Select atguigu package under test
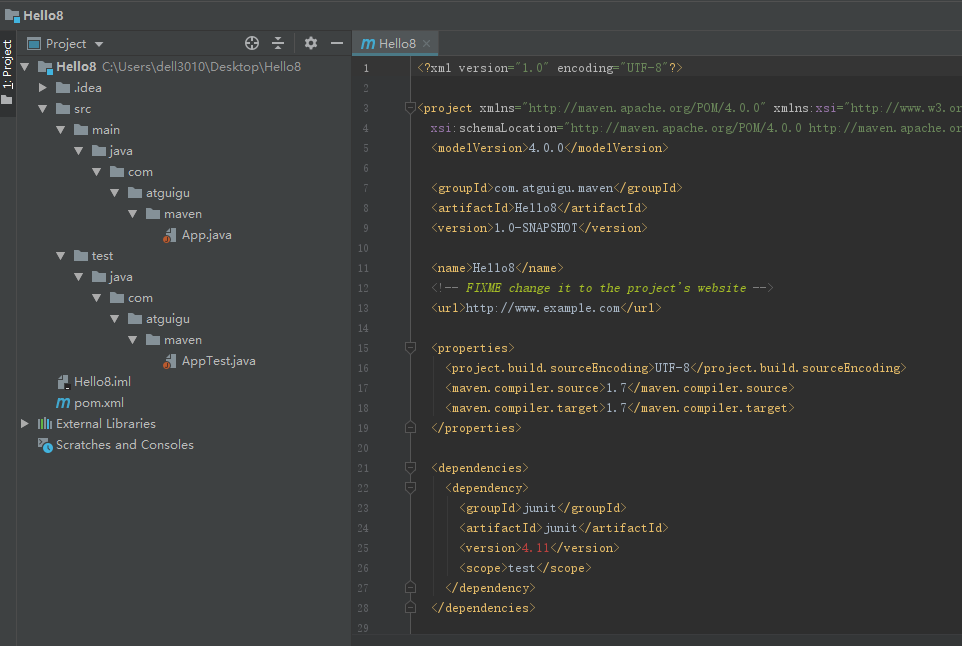This screenshot has height=646, width=962. click(167, 319)
